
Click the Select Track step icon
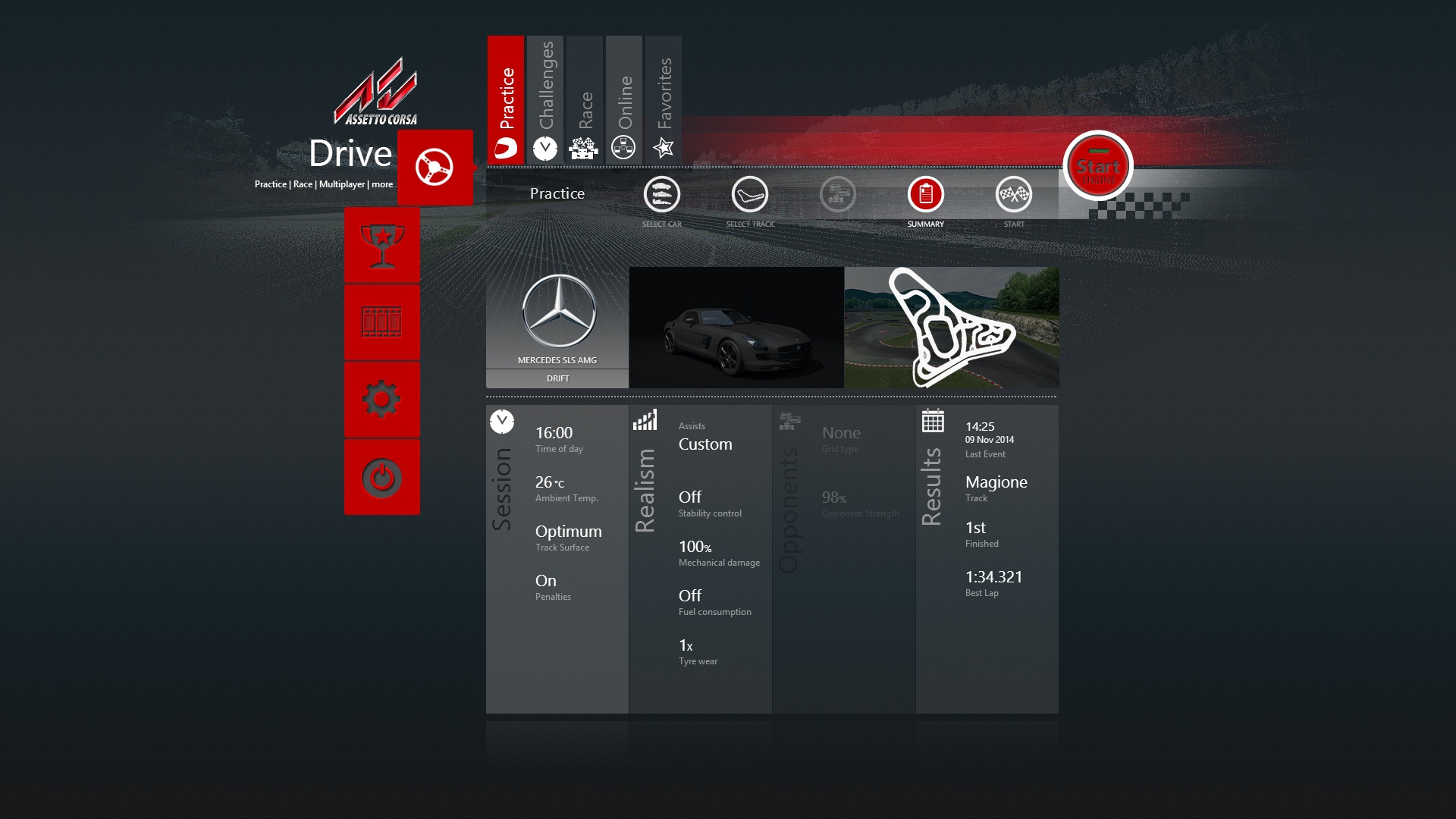pos(749,195)
